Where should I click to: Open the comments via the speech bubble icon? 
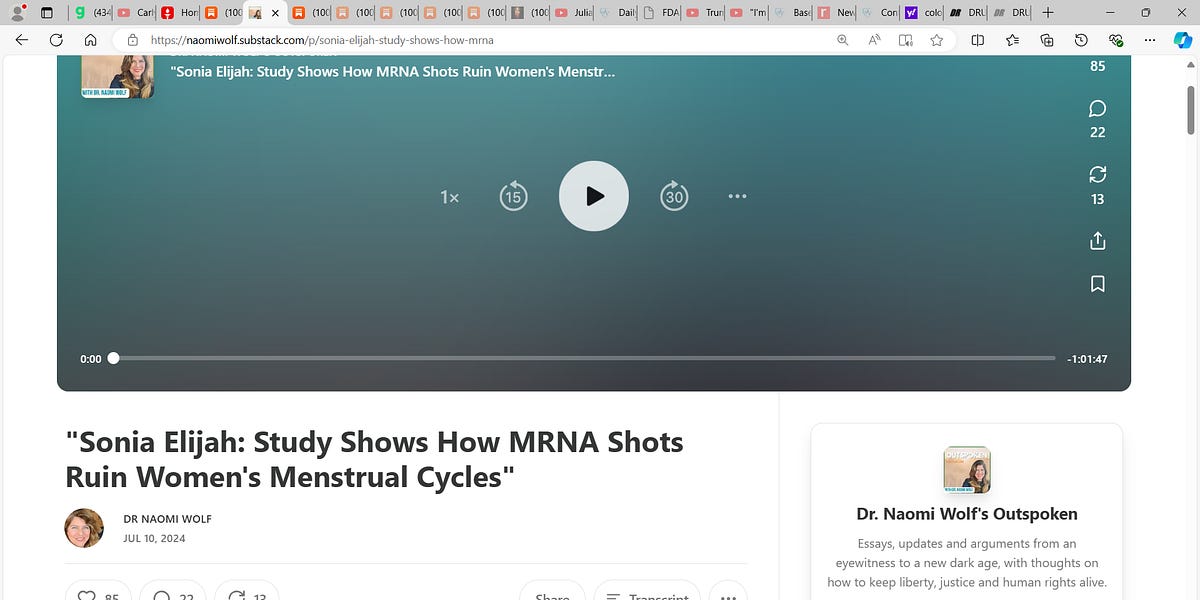coord(1097,108)
